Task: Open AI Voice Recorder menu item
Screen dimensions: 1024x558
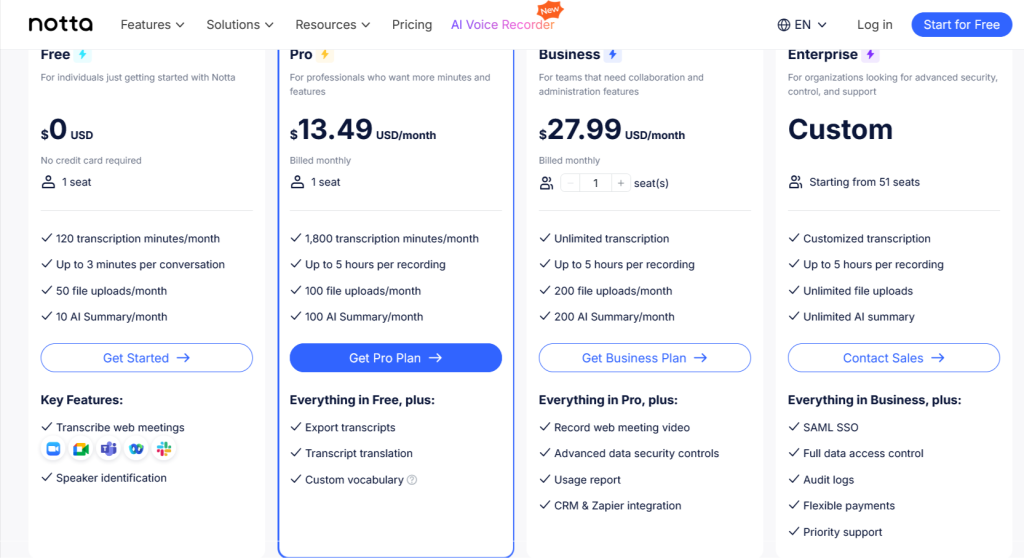Action: click(502, 25)
